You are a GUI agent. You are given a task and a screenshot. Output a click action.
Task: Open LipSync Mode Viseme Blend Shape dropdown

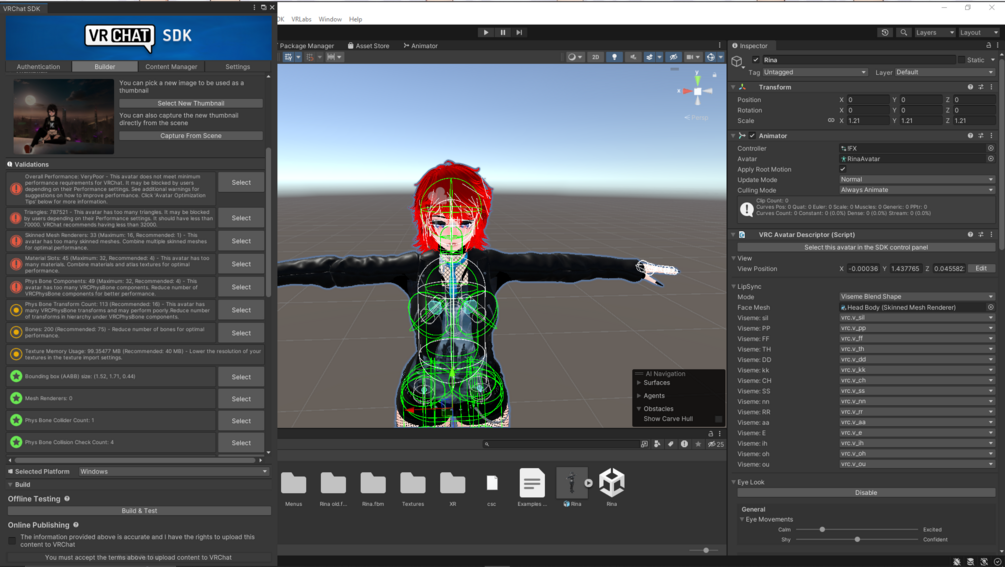coord(917,297)
